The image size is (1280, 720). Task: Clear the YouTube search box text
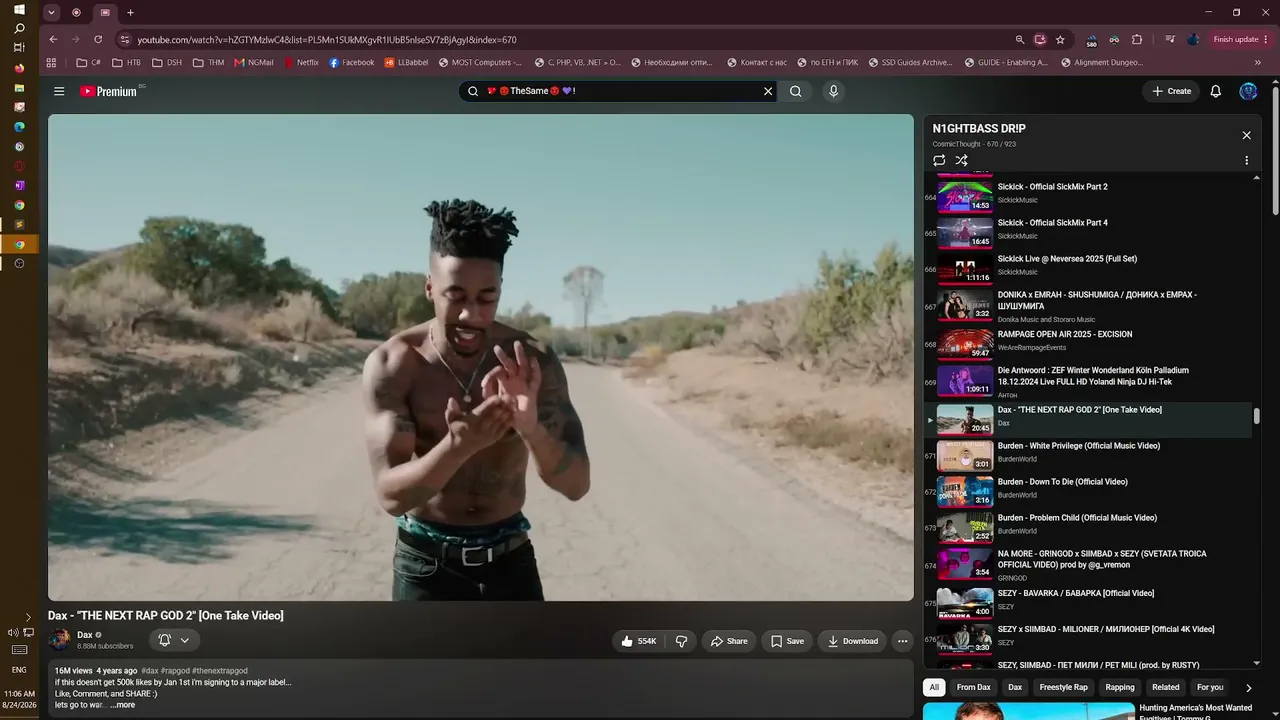(x=768, y=91)
